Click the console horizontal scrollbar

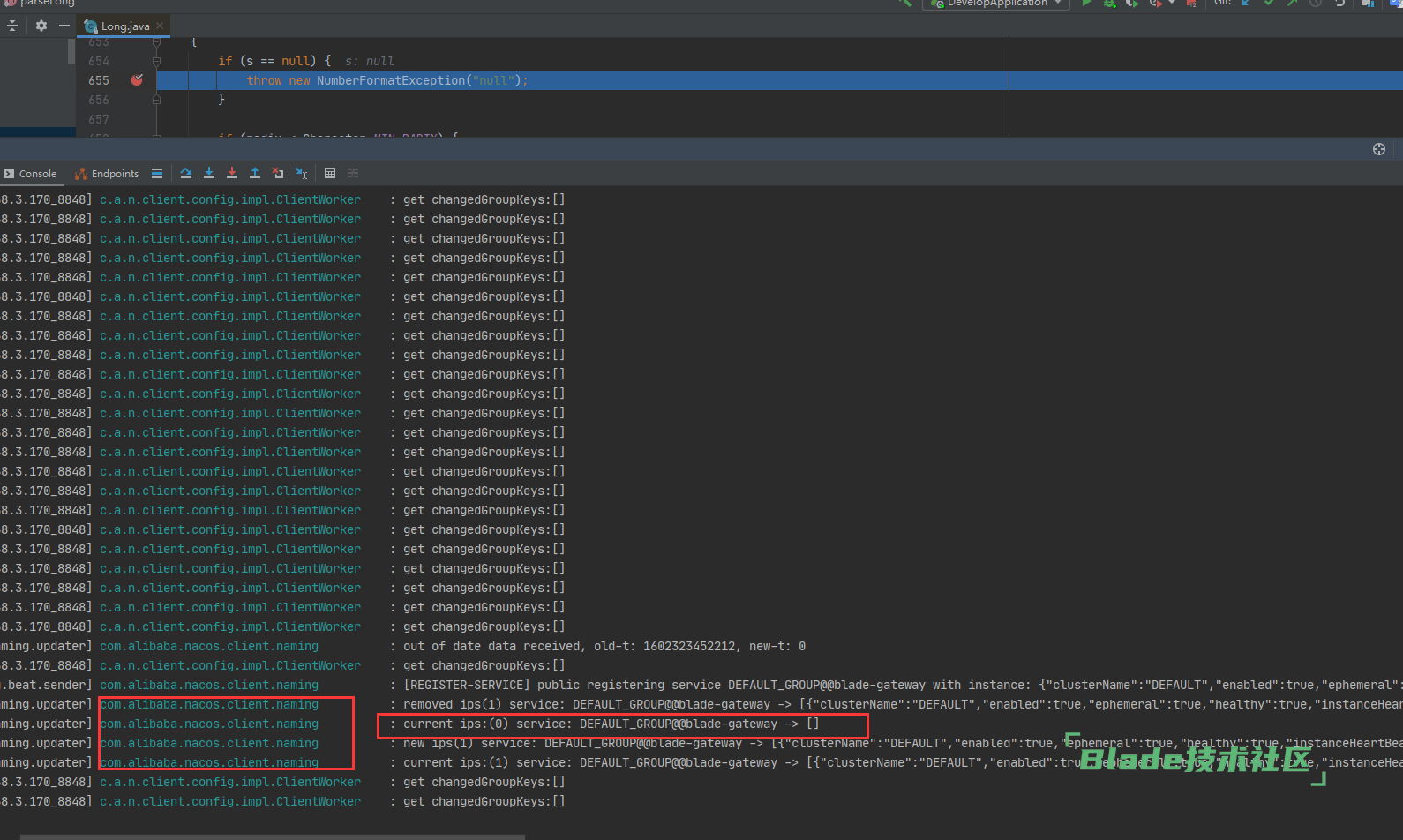tap(273, 836)
